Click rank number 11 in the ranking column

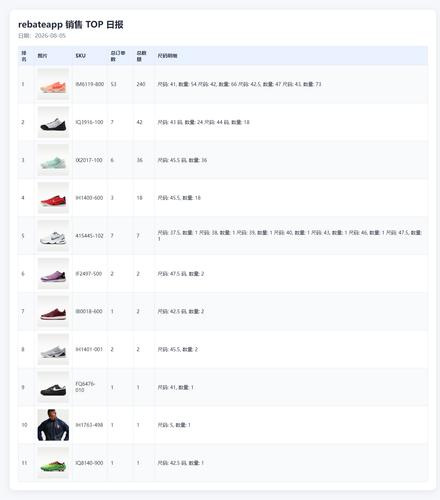point(24,463)
